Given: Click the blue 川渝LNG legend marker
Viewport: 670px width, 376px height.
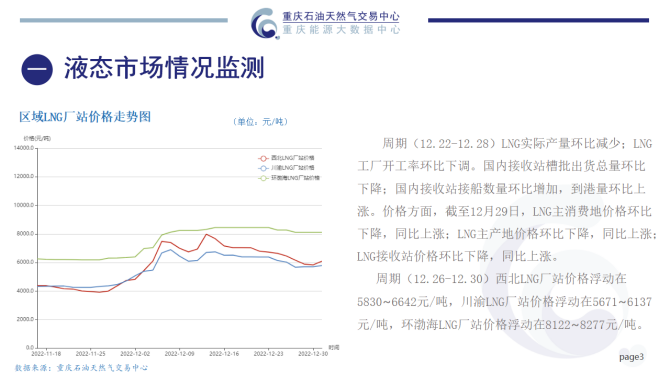Looking at the screenshot, I should [x=263, y=168].
